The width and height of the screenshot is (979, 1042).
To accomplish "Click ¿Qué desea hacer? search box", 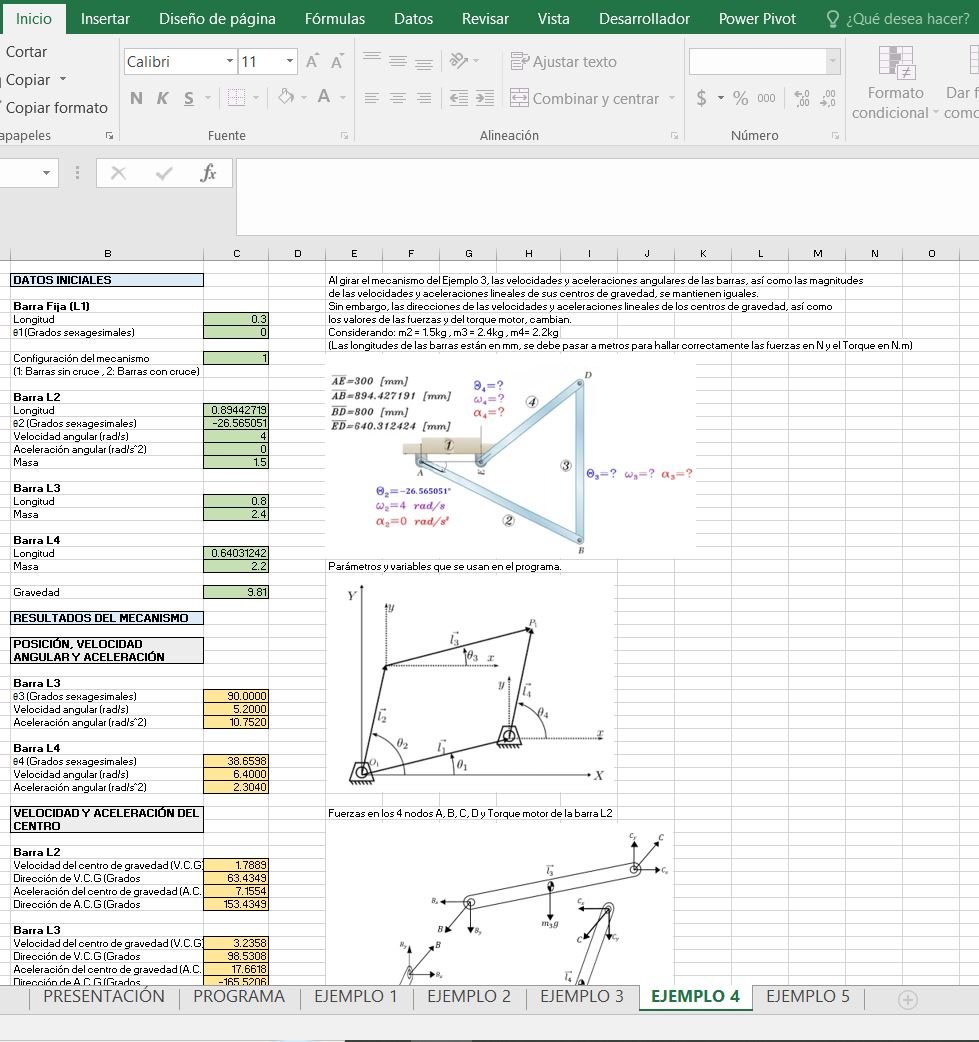I will pos(899,19).
